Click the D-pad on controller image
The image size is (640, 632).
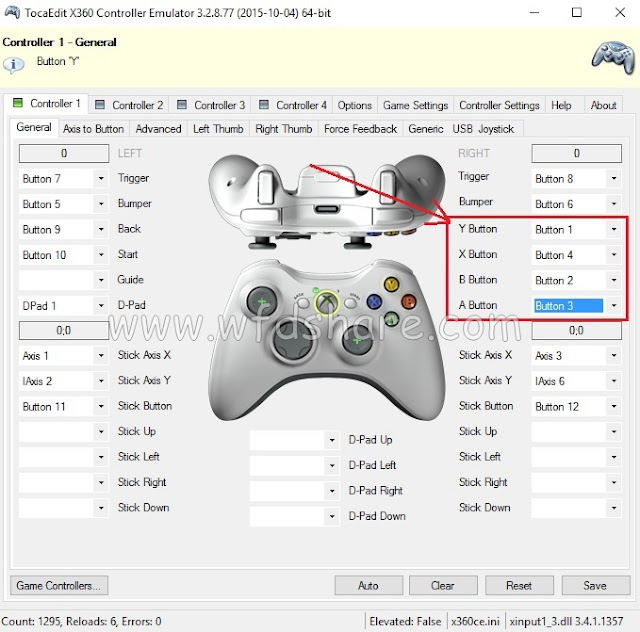pos(293,342)
